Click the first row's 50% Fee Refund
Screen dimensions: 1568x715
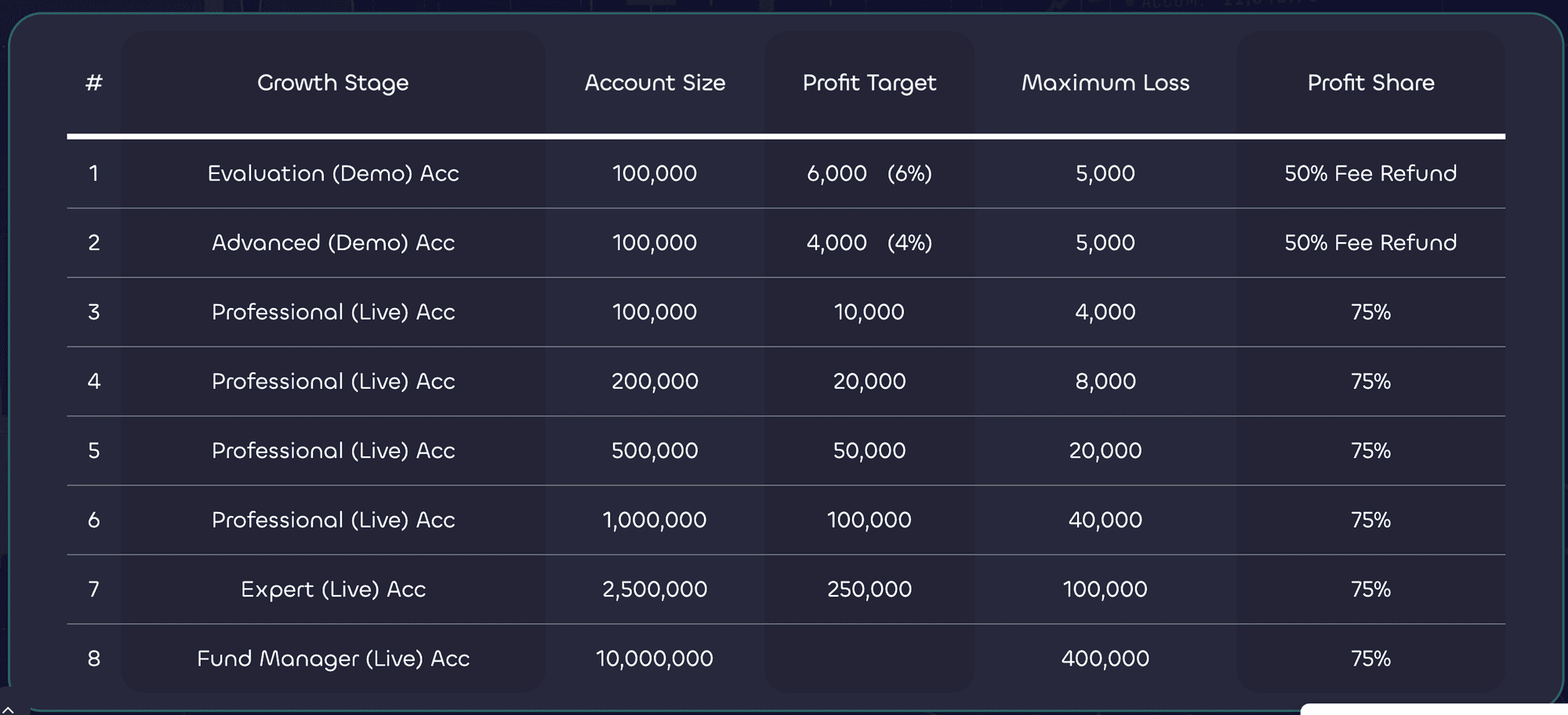pos(1370,173)
